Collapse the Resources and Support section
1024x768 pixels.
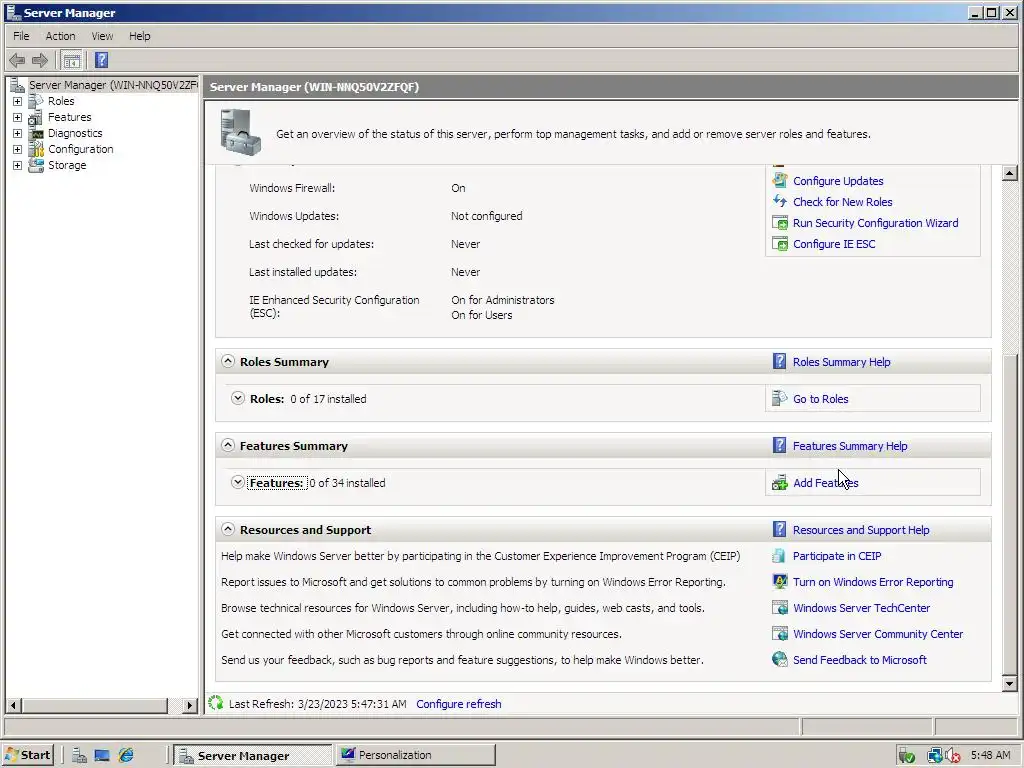click(227, 529)
